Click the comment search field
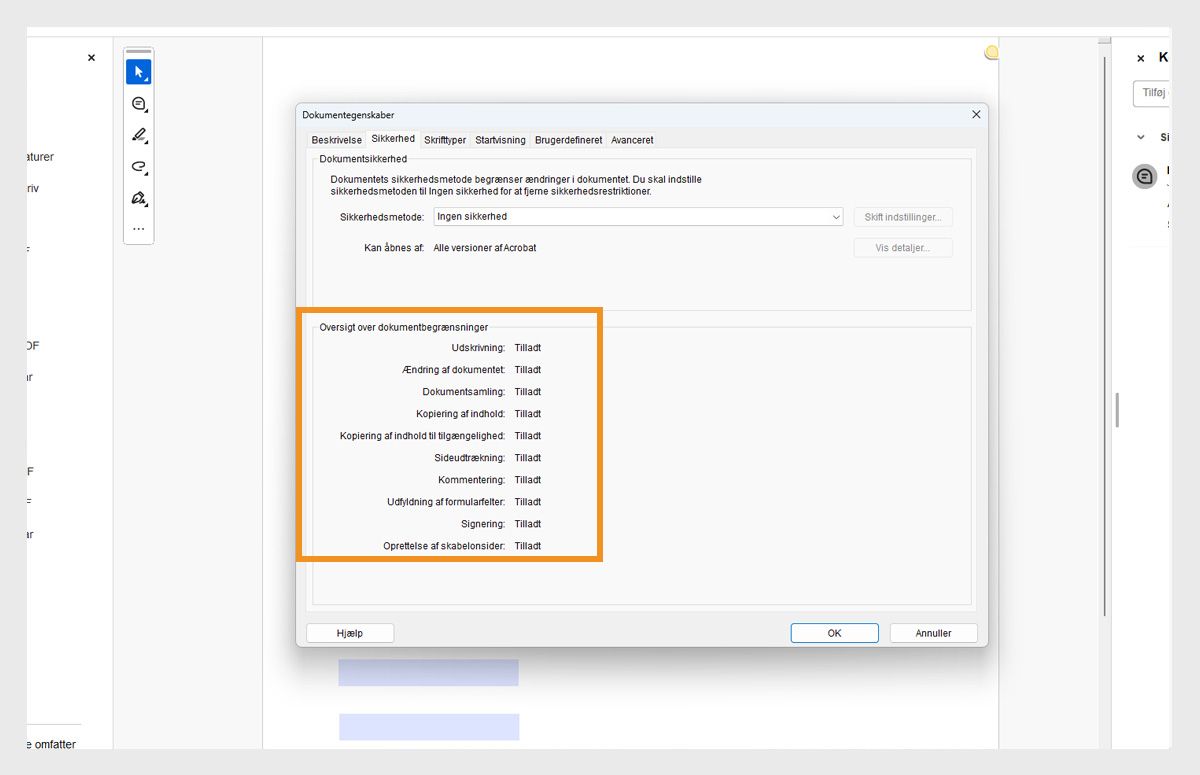 coord(1152,92)
